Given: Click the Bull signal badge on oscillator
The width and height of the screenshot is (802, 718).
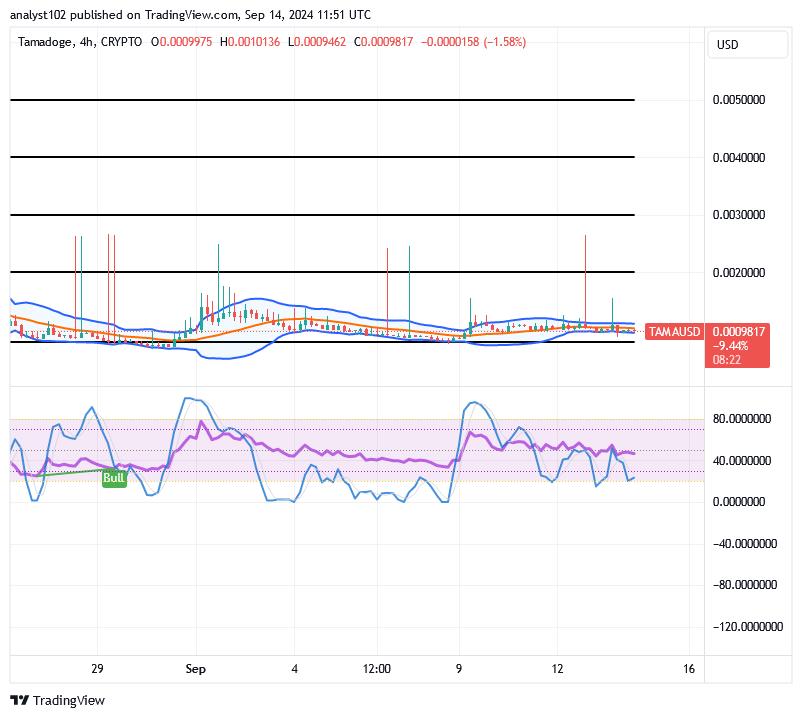Looking at the screenshot, I should 113,478.
